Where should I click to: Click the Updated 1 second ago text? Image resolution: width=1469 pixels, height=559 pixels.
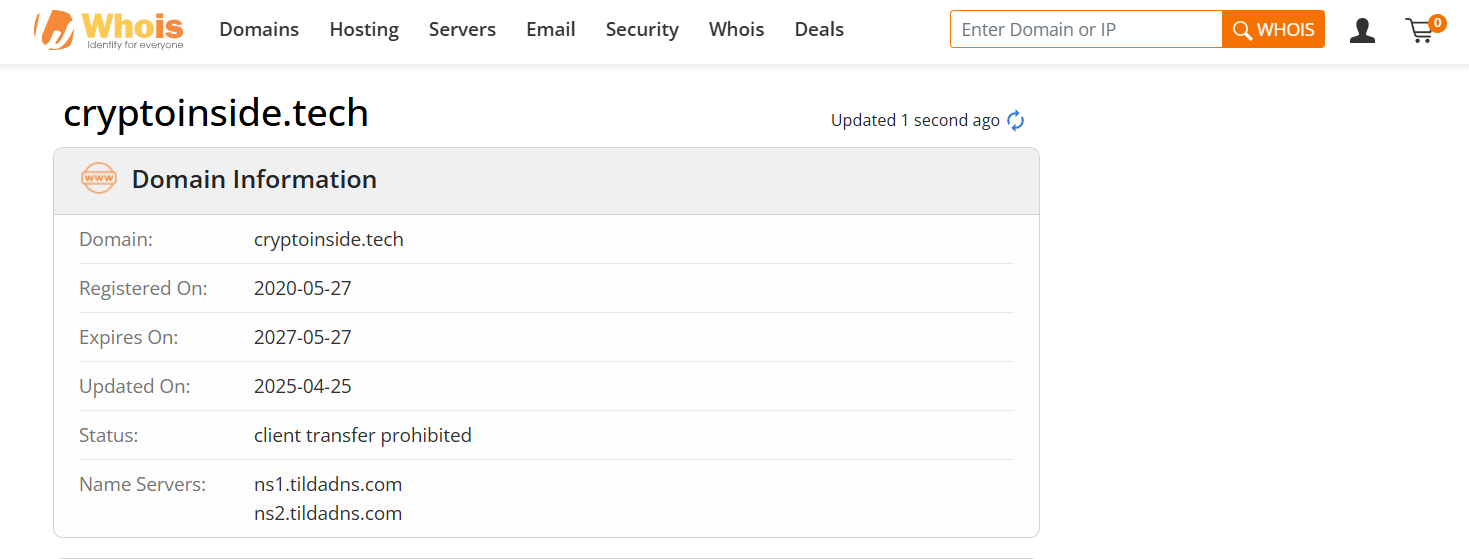point(915,120)
